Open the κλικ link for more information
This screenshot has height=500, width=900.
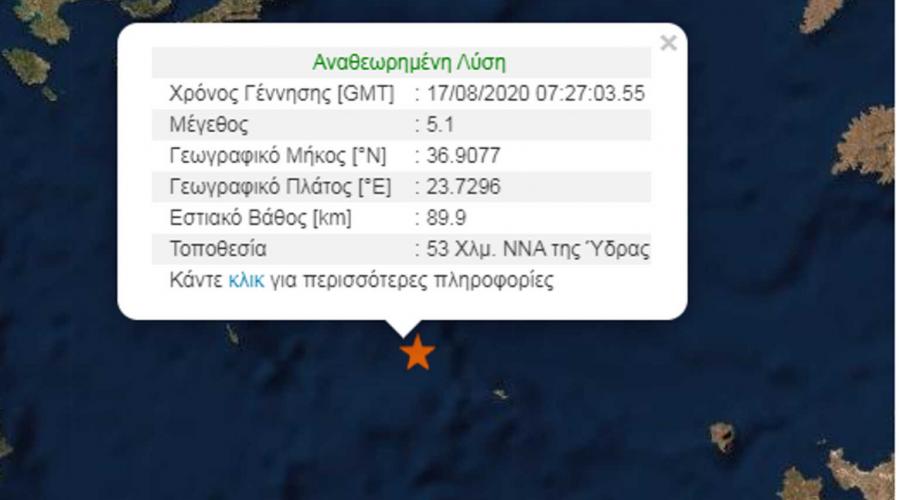pos(246,280)
